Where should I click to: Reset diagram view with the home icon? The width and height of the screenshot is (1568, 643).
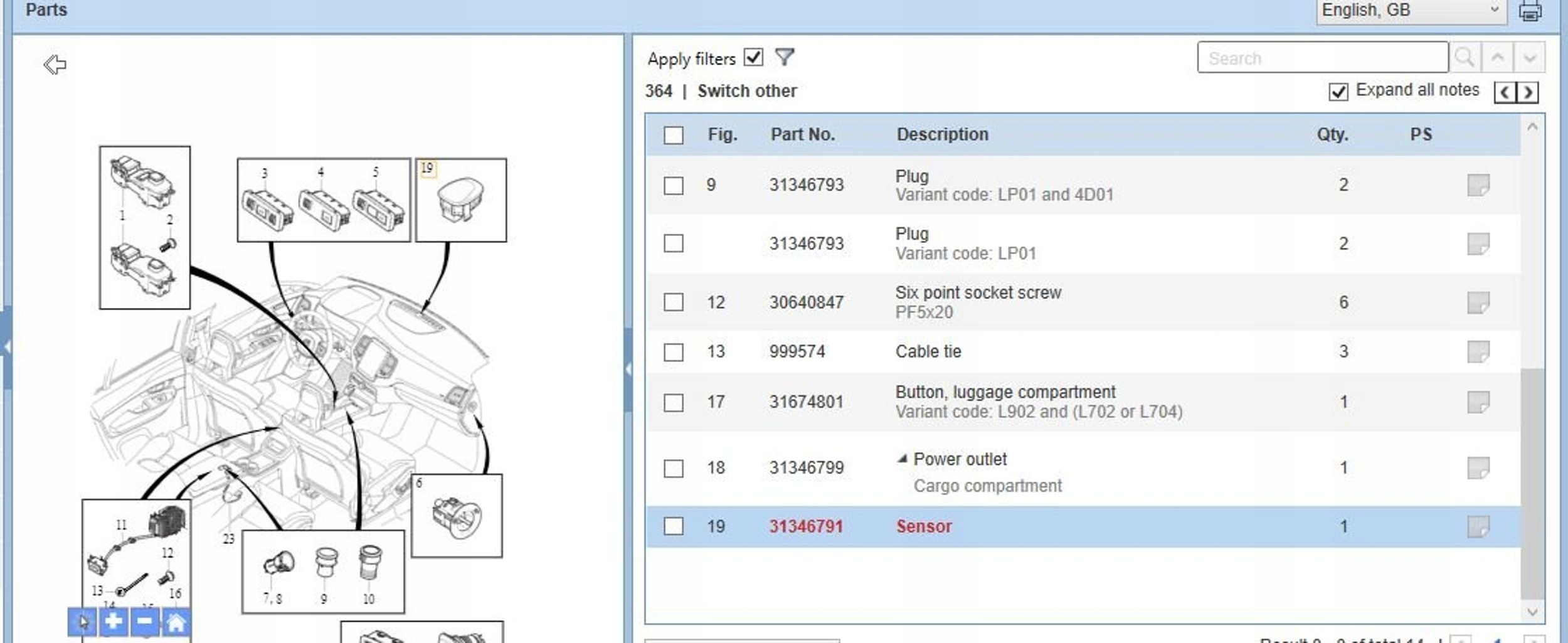coord(176,622)
